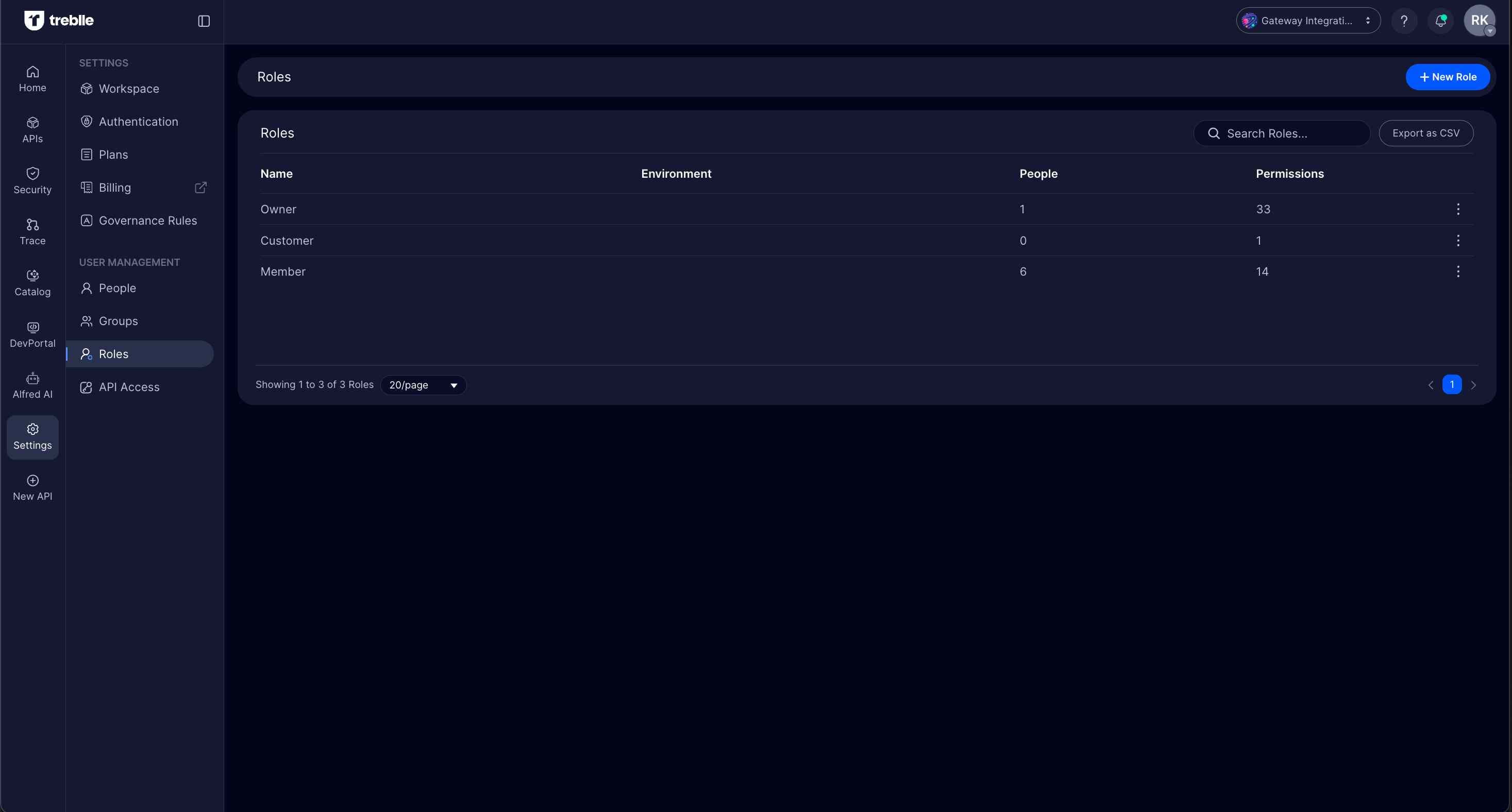Image resolution: width=1512 pixels, height=812 pixels.
Task: Click Export as CSV
Action: pyautogui.click(x=1426, y=133)
